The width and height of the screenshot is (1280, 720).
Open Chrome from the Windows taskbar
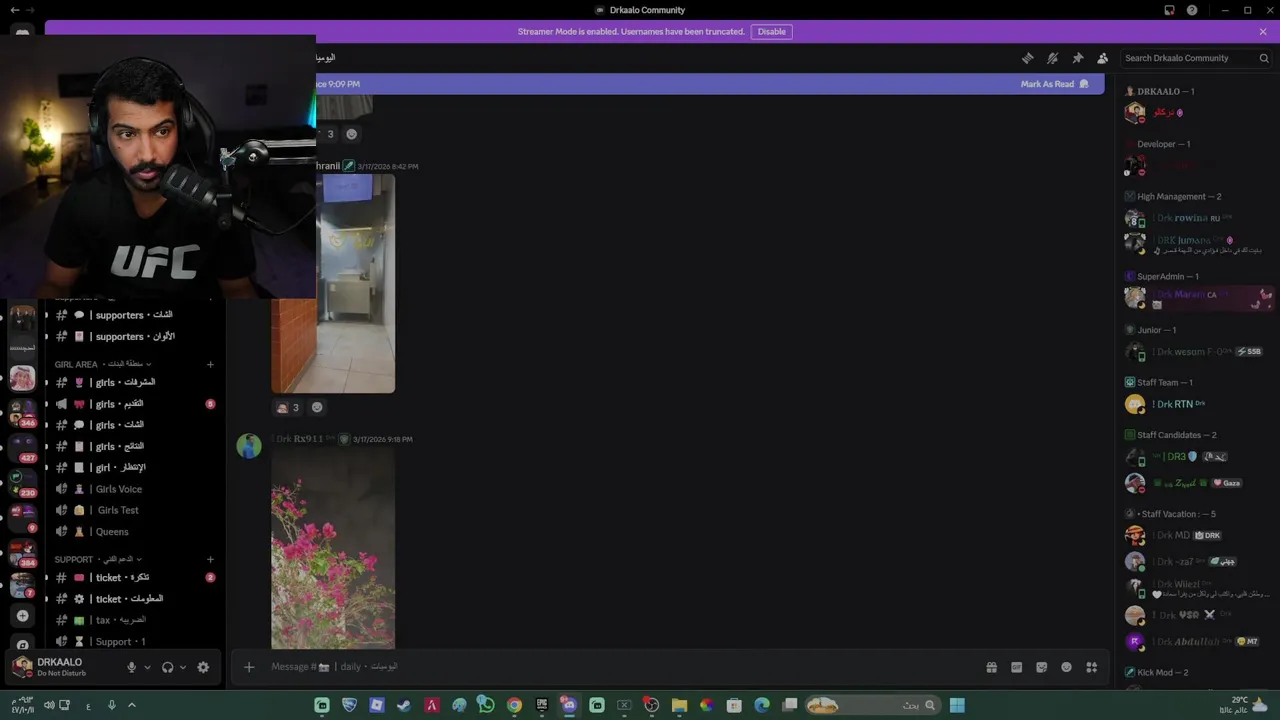[x=514, y=705]
